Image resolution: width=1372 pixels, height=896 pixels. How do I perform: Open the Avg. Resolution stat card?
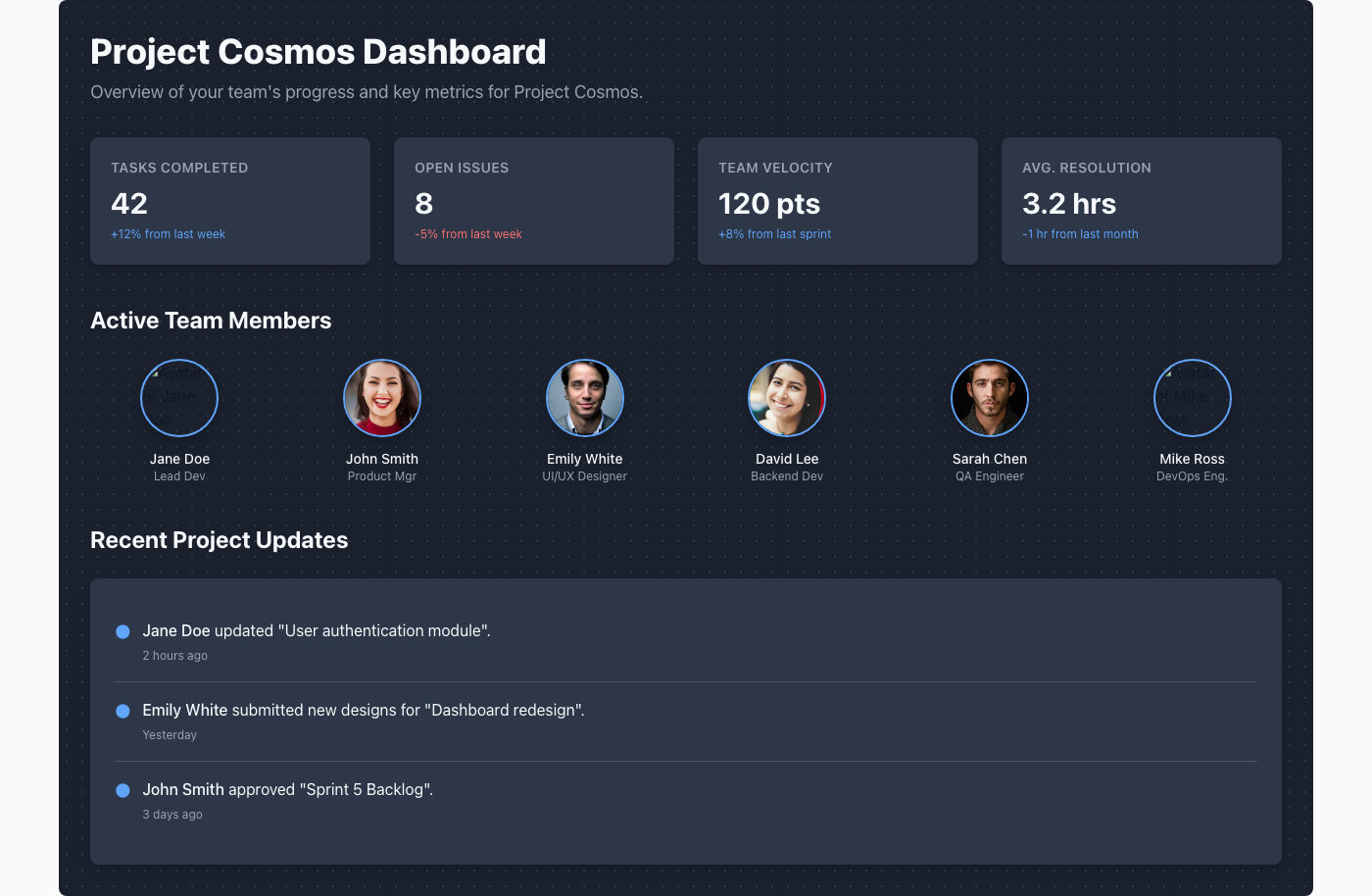coord(1142,200)
